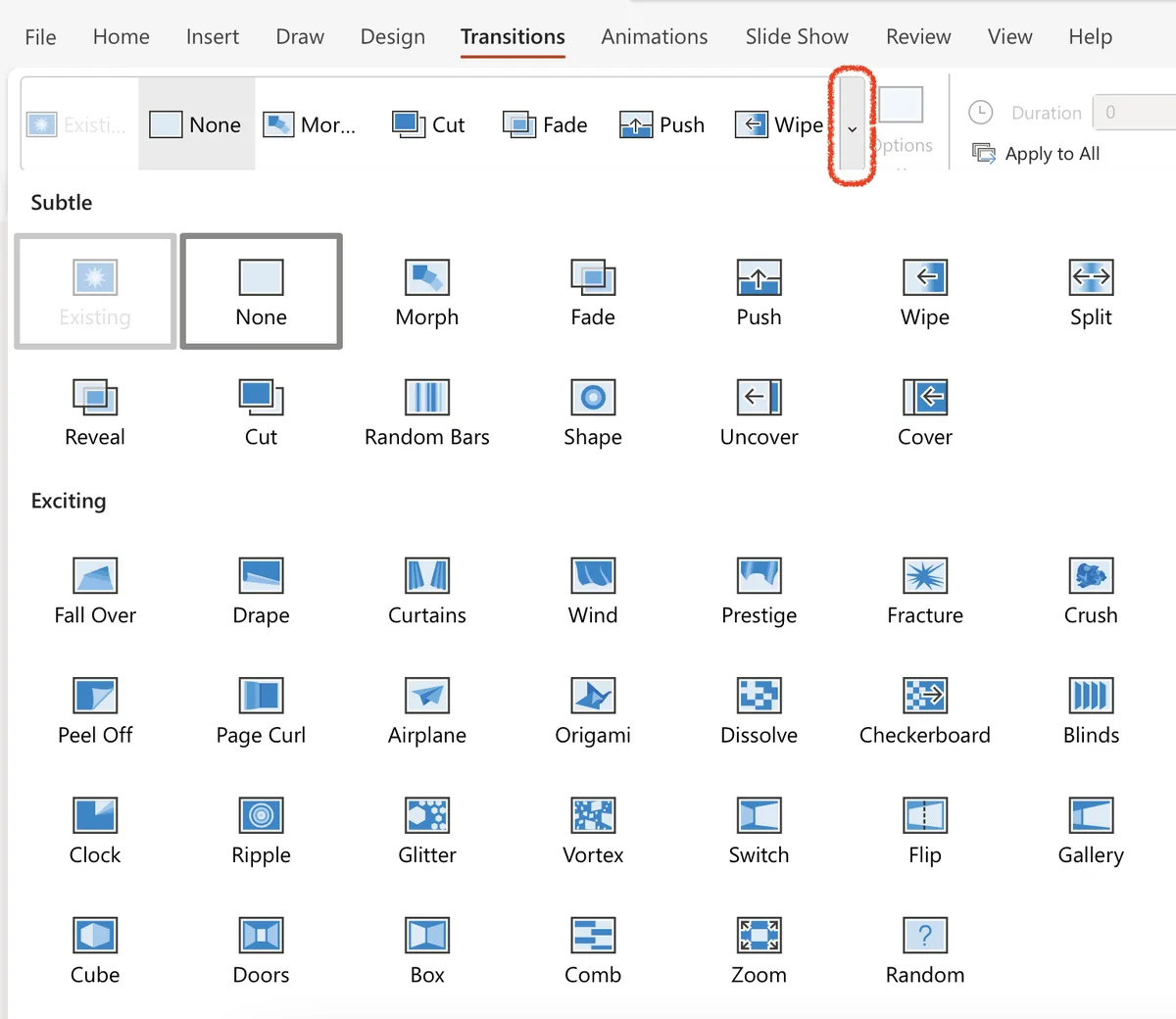Image resolution: width=1176 pixels, height=1019 pixels.
Task: Apply the Box transition
Action: pyautogui.click(x=427, y=951)
